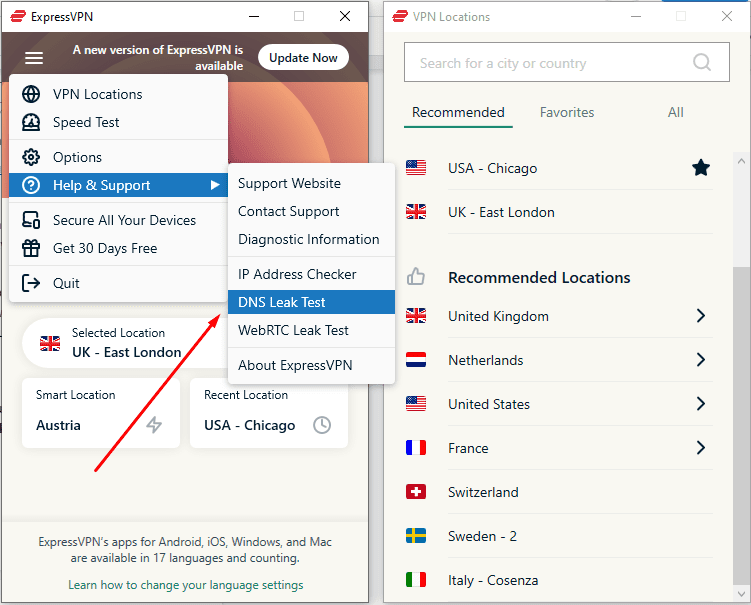Image resolution: width=751 pixels, height=605 pixels.
Task: Click the US flag beside USA - Chicago in list
Action: pyautogui.click(x=416, y=168)
